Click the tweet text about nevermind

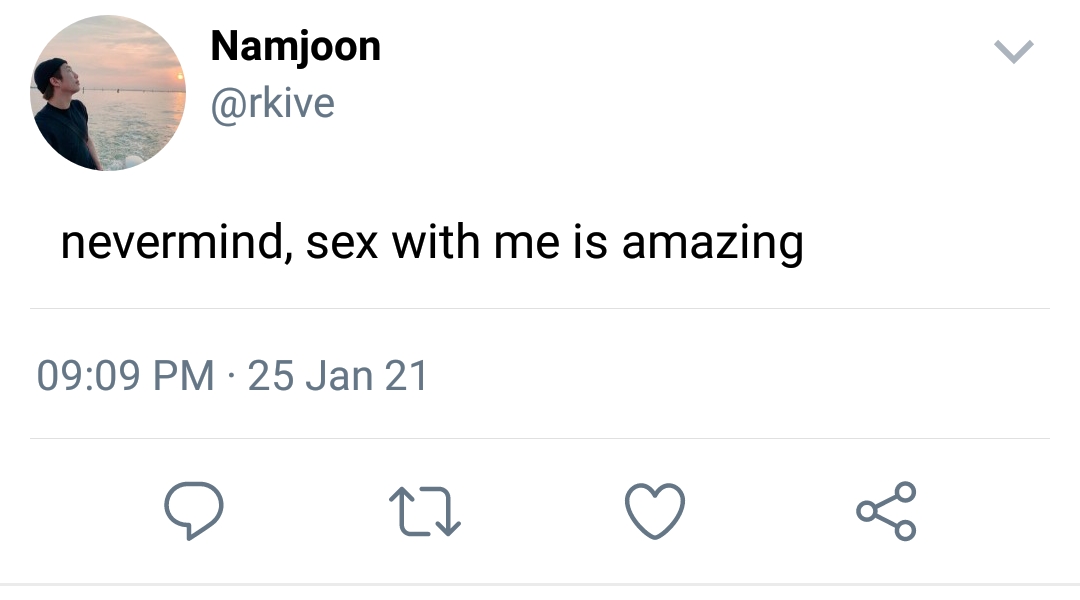[431, 242]
